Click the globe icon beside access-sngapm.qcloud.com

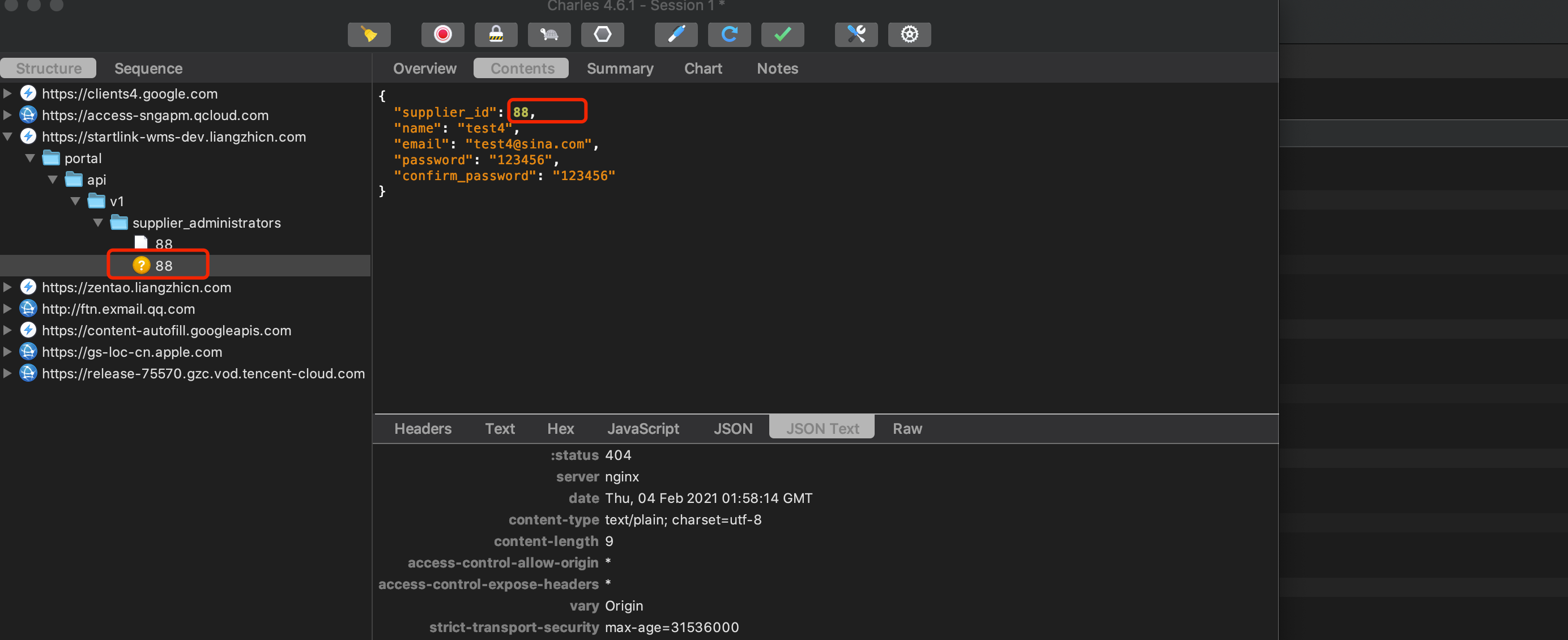28,114
